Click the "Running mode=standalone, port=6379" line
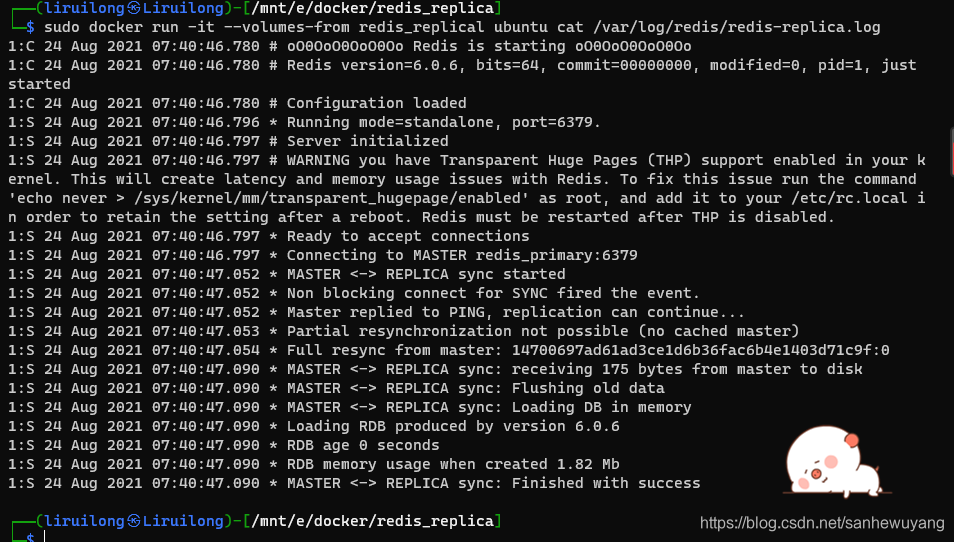Image resolution: width=954 pixels, height=542 pixels. coord(443,122)
